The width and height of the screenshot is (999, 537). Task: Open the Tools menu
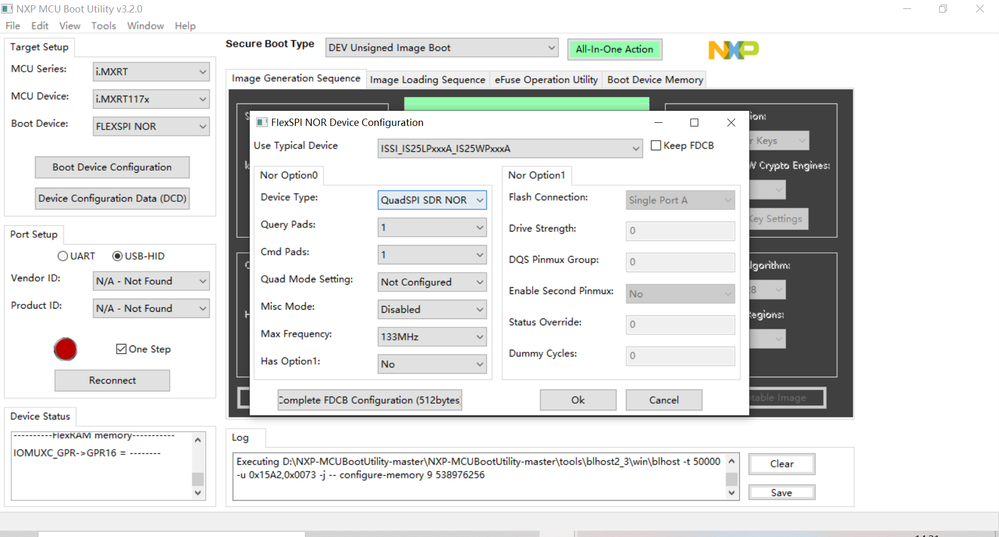tap(103, 26)
